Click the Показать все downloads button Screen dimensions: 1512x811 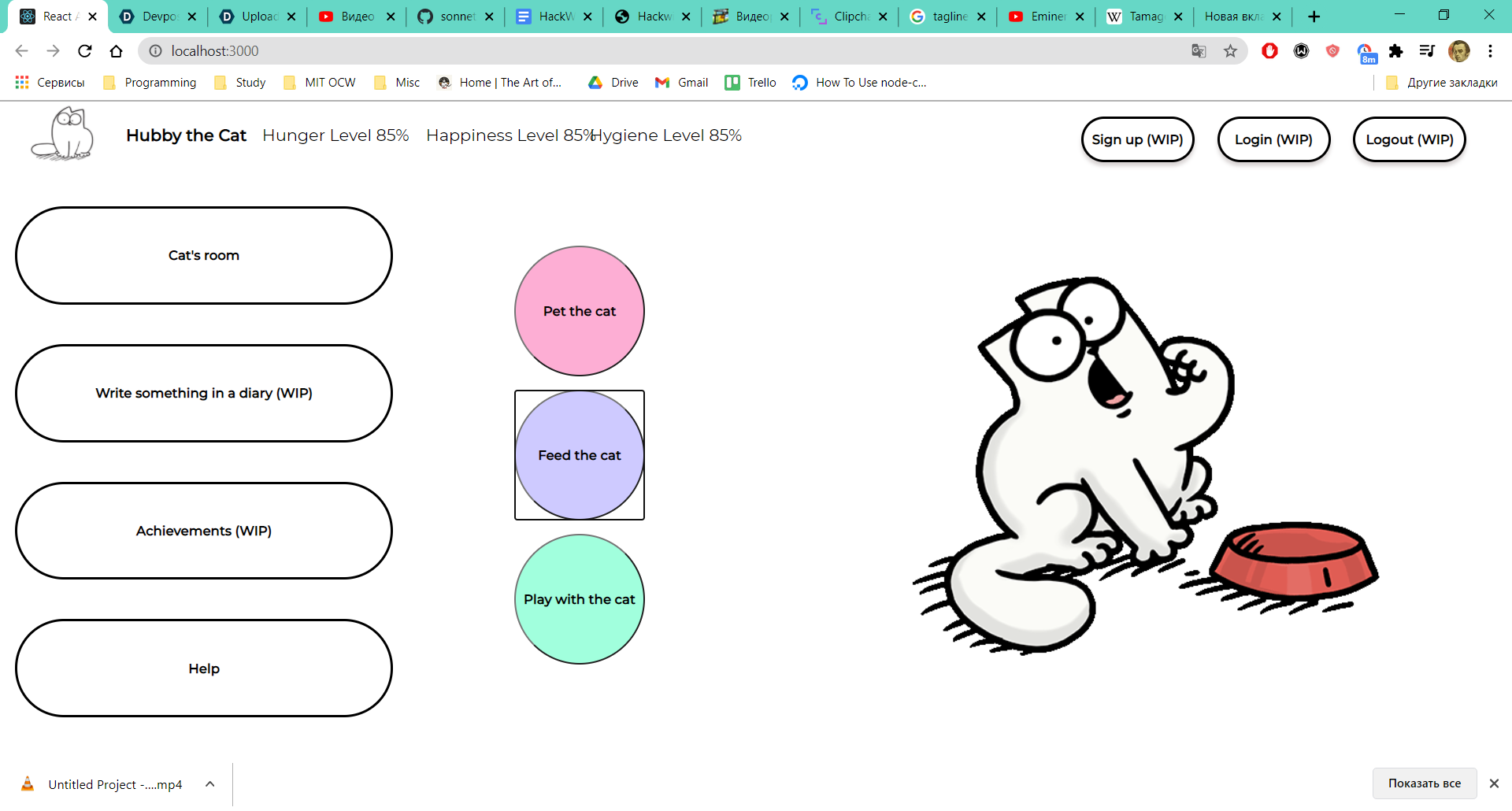click(x=1425, y=783)
